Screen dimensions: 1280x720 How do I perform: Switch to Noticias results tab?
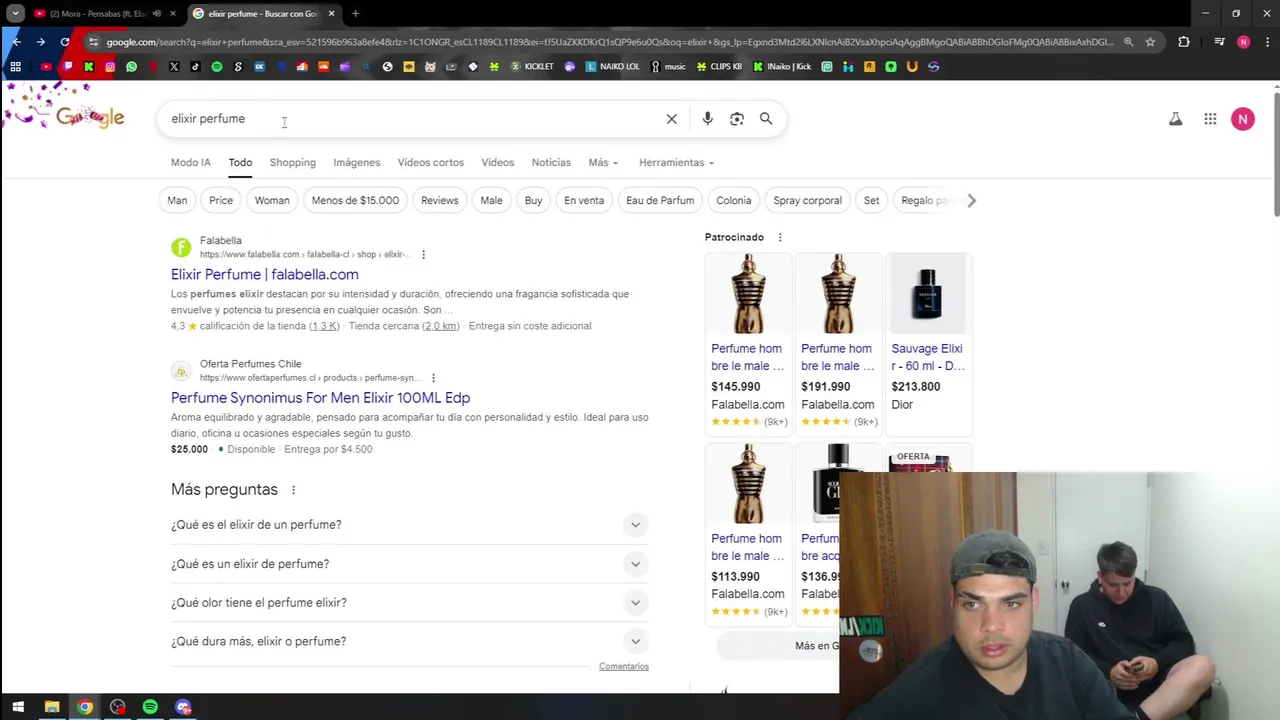[x=551, y=162]
